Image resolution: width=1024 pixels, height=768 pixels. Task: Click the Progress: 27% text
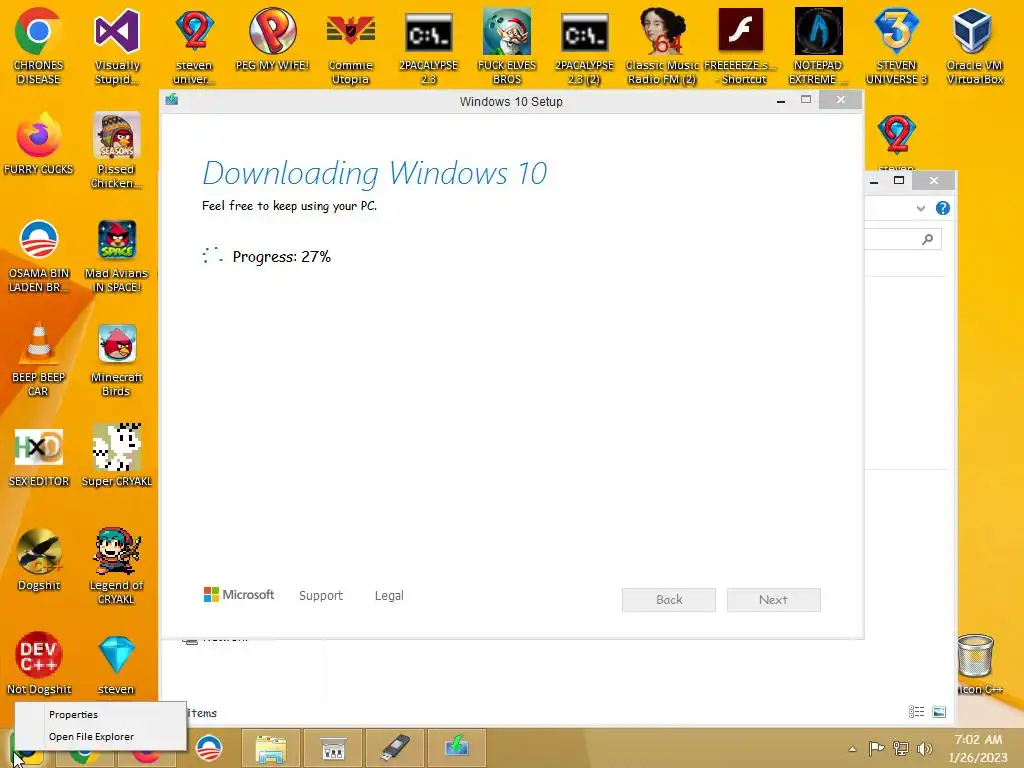coord(281,257)
